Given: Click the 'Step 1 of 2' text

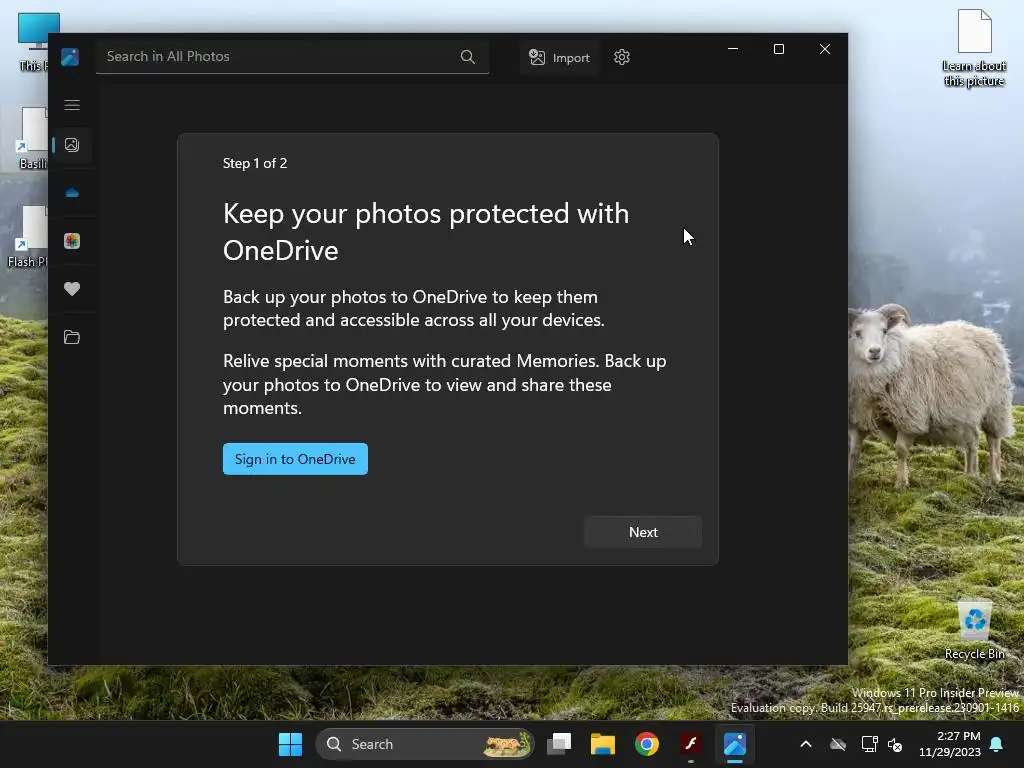Looking at the screenshot, I should click(x=255, y=163).
